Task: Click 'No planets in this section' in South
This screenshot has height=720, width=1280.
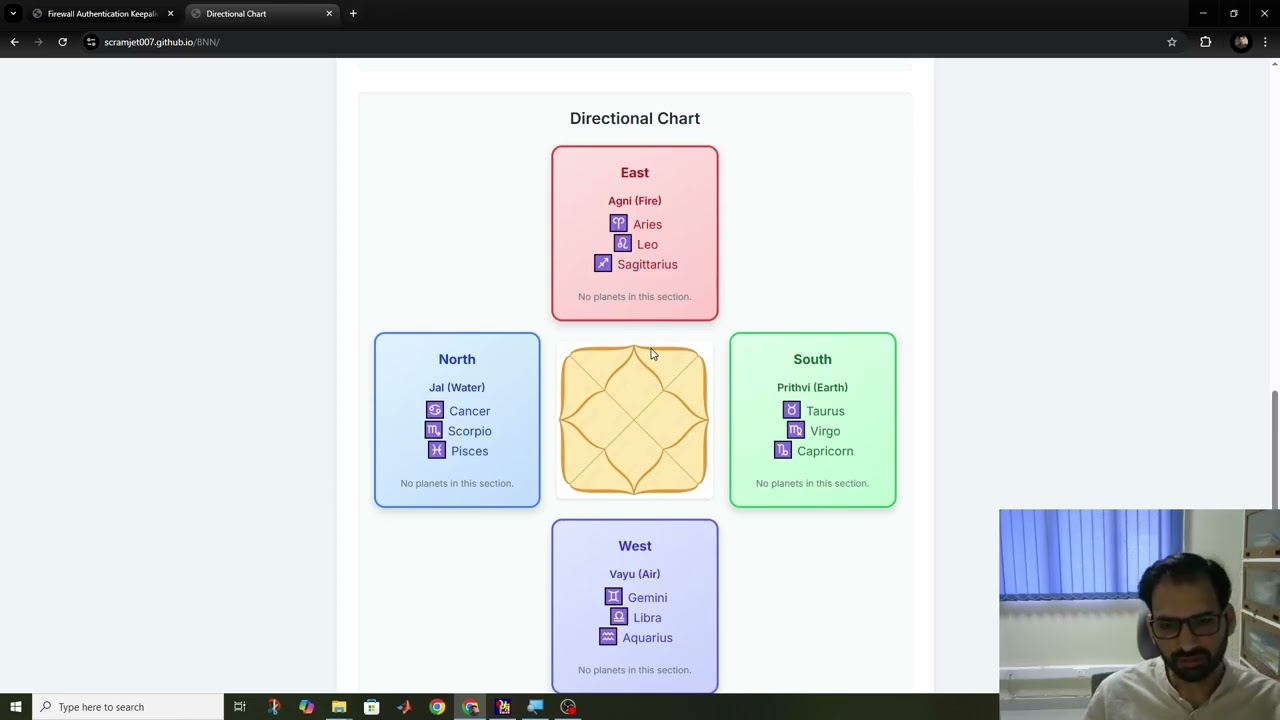Action: pyautogui.click(x=812, y=483)
